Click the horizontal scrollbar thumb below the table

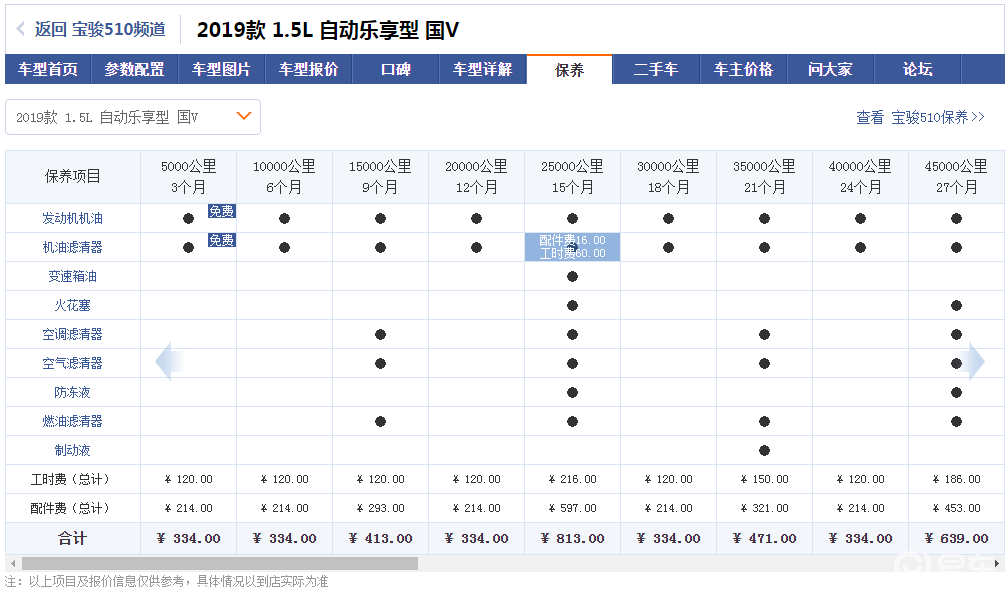[220, 564]
